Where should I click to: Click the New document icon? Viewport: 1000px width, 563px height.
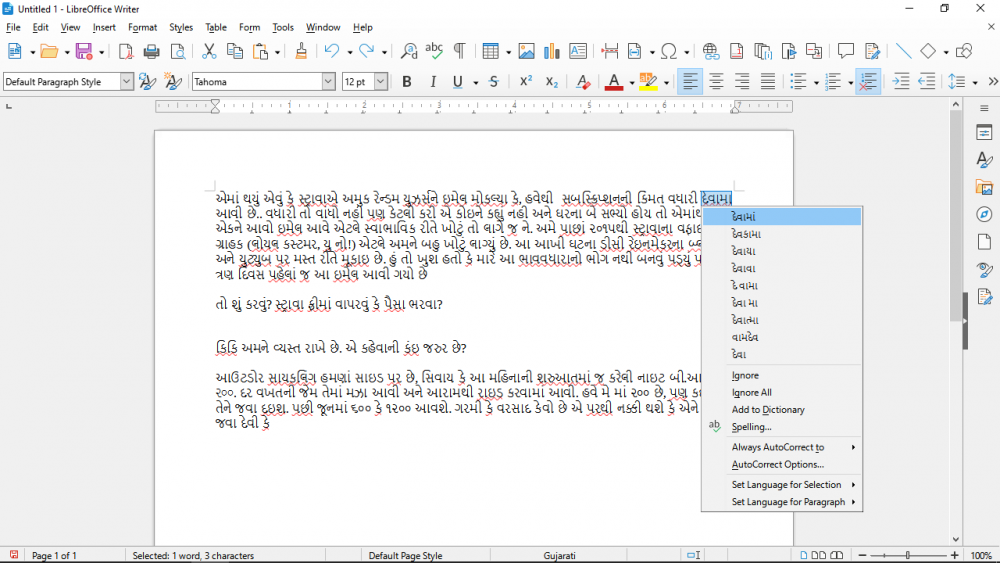14,51
